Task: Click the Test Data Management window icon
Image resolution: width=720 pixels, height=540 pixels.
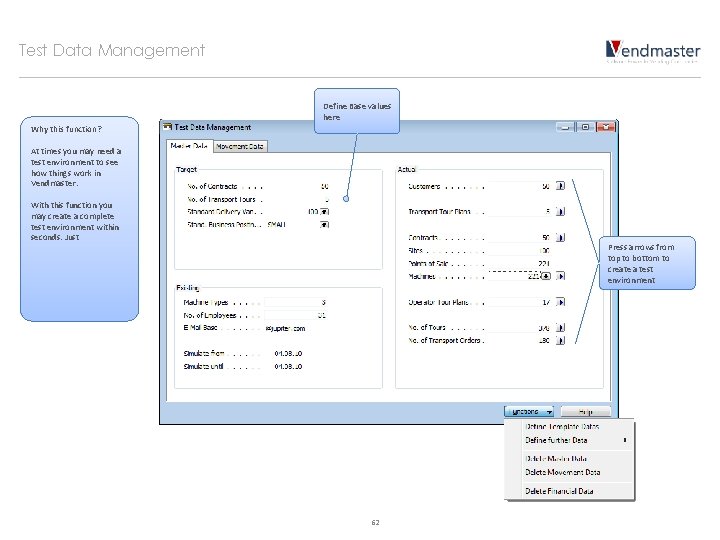Action: (x=168, y=127)
